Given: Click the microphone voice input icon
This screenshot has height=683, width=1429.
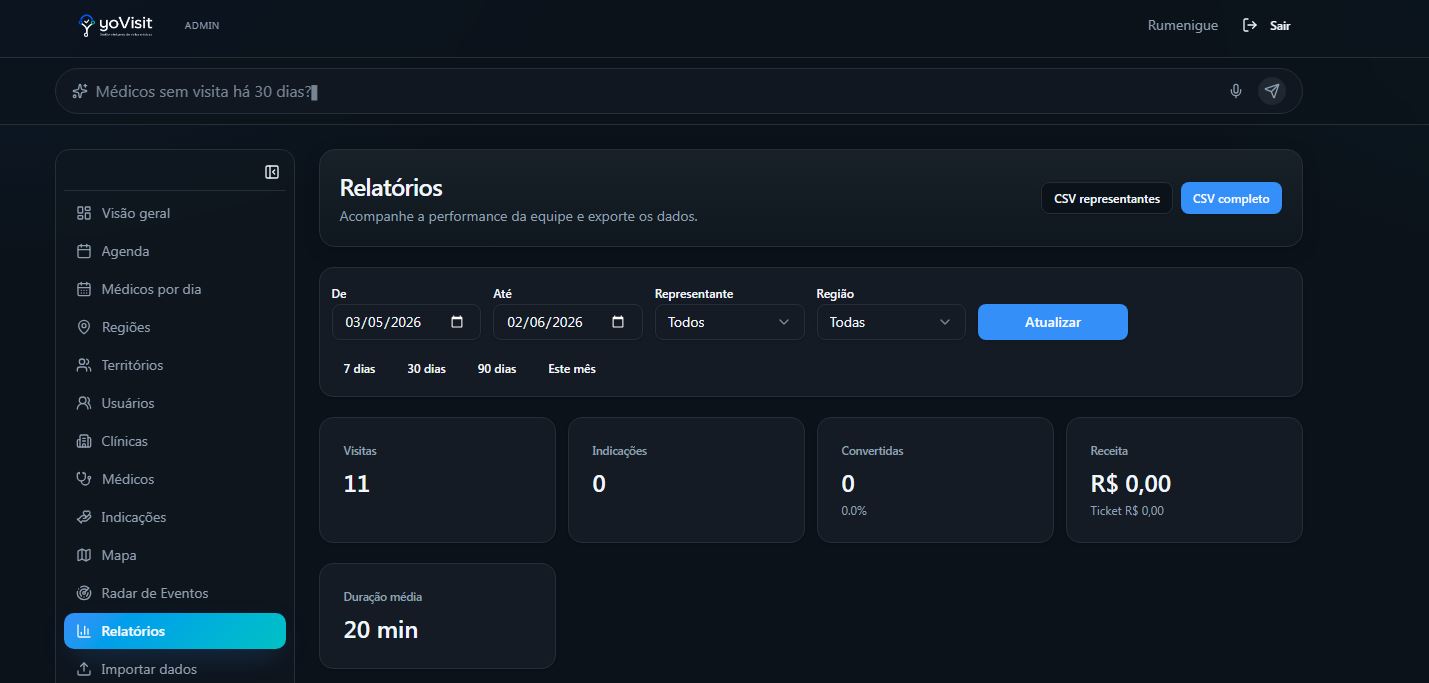Looking at the screenshot, I should pyautogui.click(x=1236, y=91).
